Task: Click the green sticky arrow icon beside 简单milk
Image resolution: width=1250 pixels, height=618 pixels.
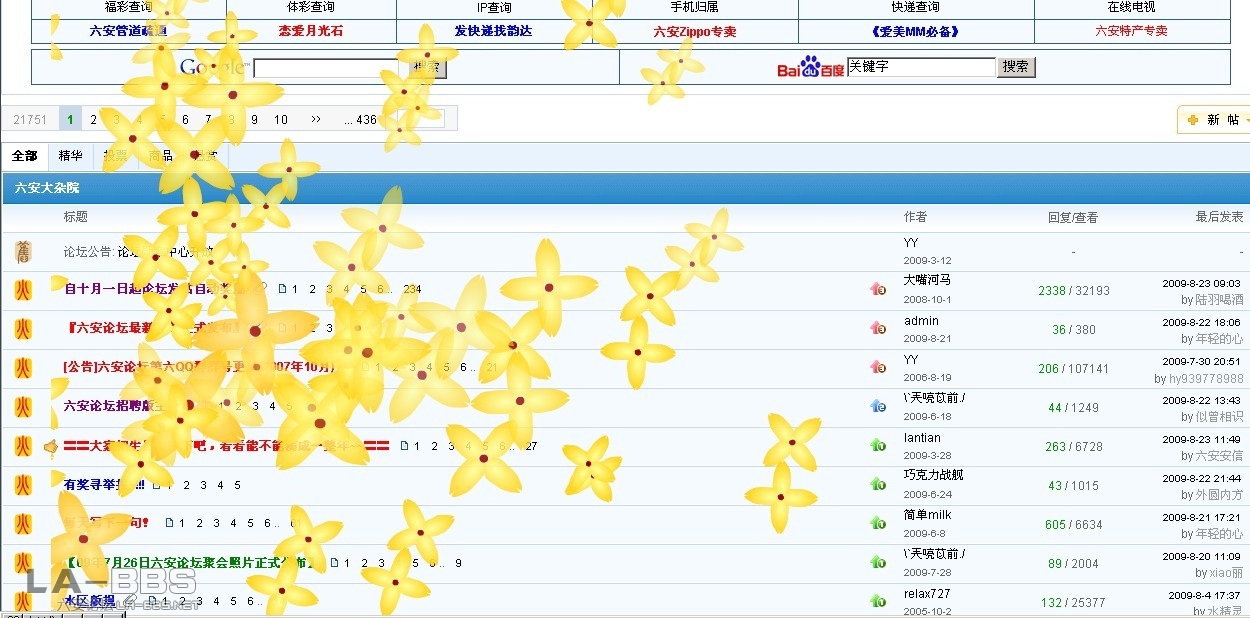Action: point(878,524)
